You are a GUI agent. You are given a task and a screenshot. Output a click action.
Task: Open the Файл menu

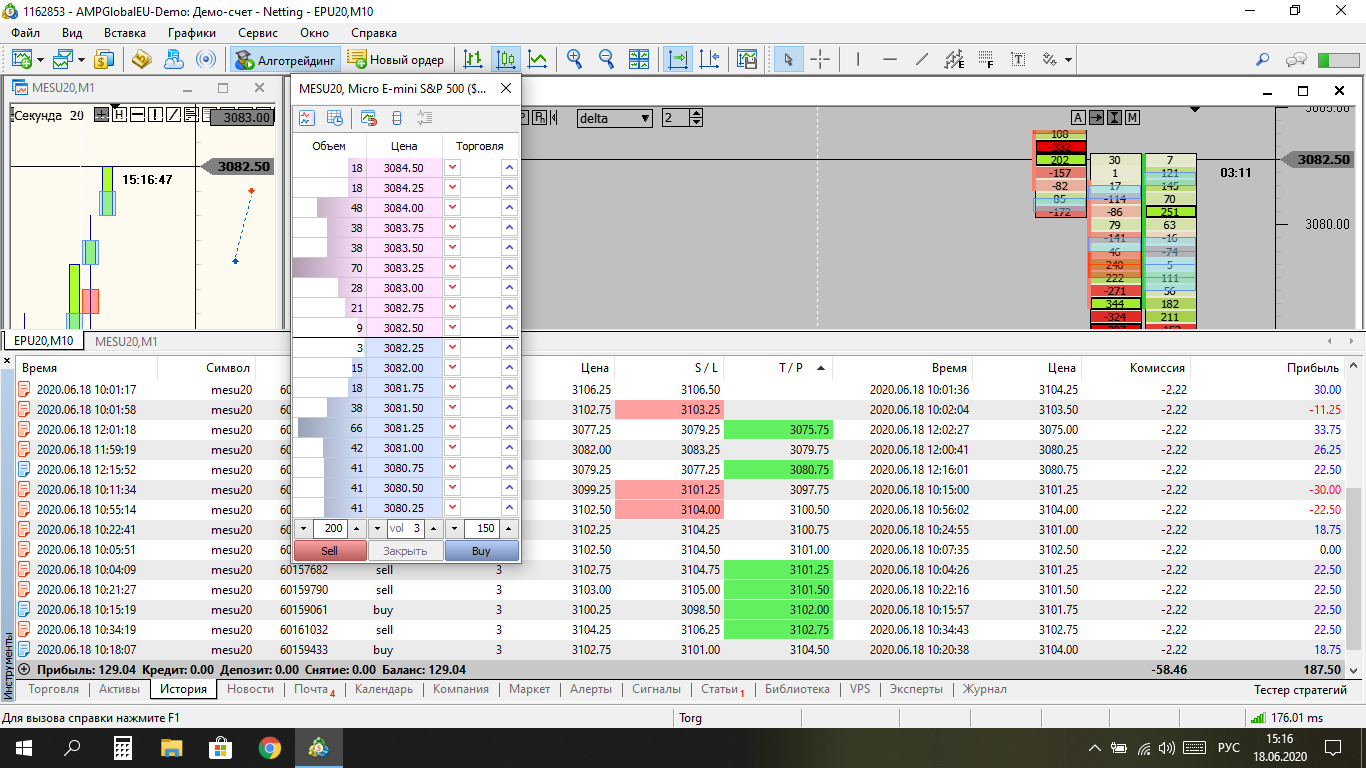[26, 33]
